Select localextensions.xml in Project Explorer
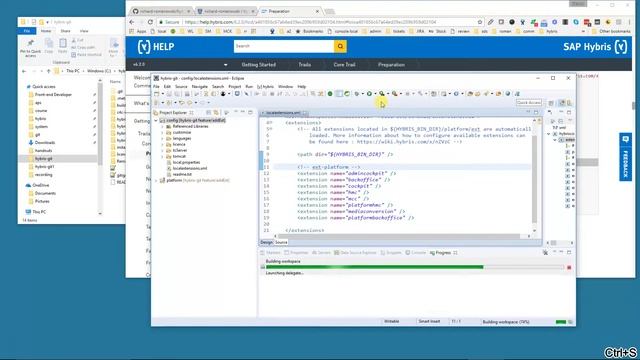 (x=189, y=168)
